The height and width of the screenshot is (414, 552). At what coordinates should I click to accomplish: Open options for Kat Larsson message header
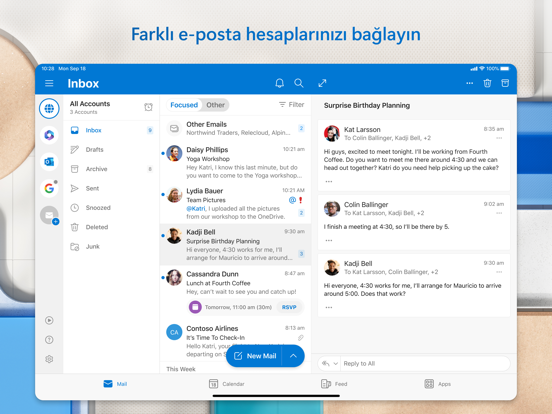499,138
